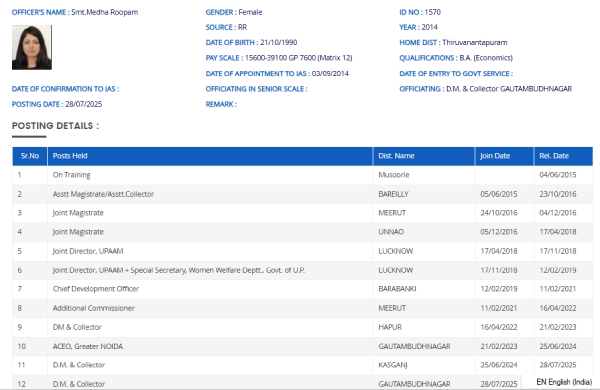Image resolution: width=600 pixels, height=390 pixels.
Task: Click relieving date 16/04/2022
Action: pos(558,308)
